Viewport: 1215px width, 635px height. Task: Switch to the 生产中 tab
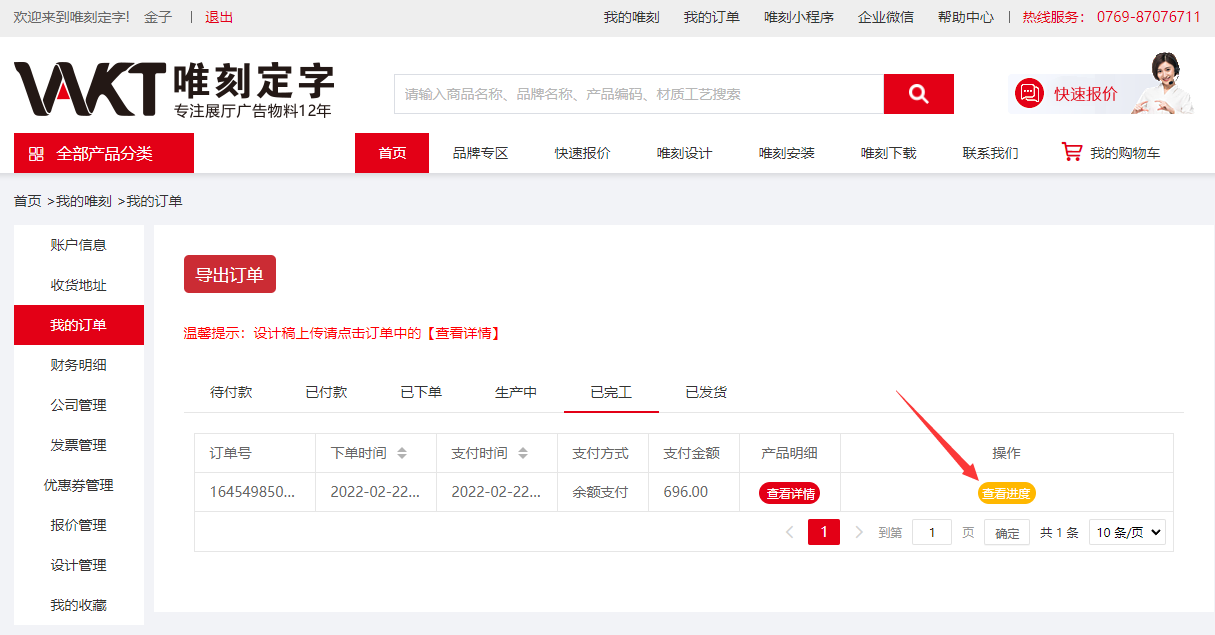coord(516,392)
